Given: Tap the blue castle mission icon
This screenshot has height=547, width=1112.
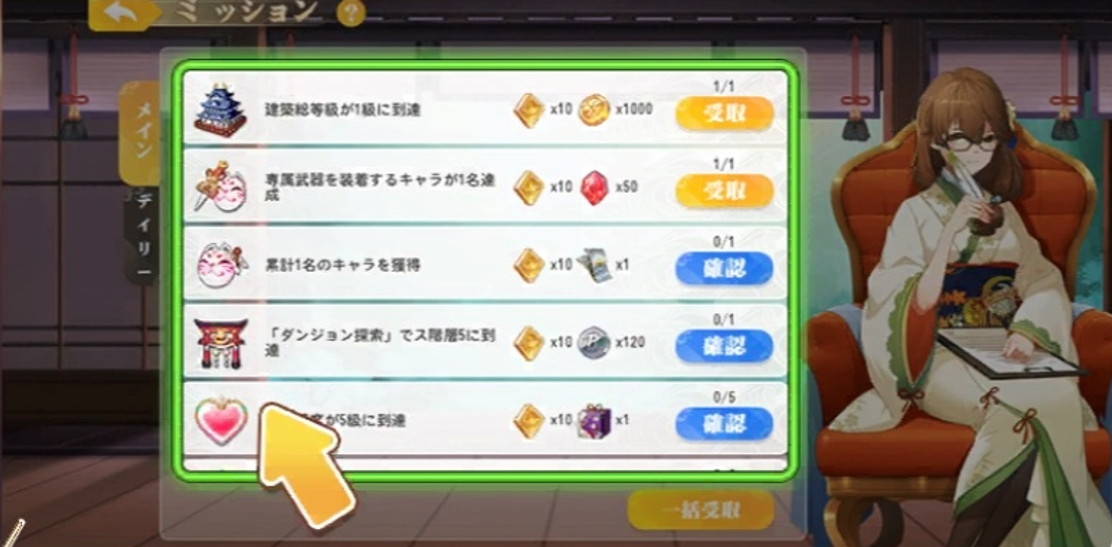Looking at the screenshot, I should coord(221,110).
